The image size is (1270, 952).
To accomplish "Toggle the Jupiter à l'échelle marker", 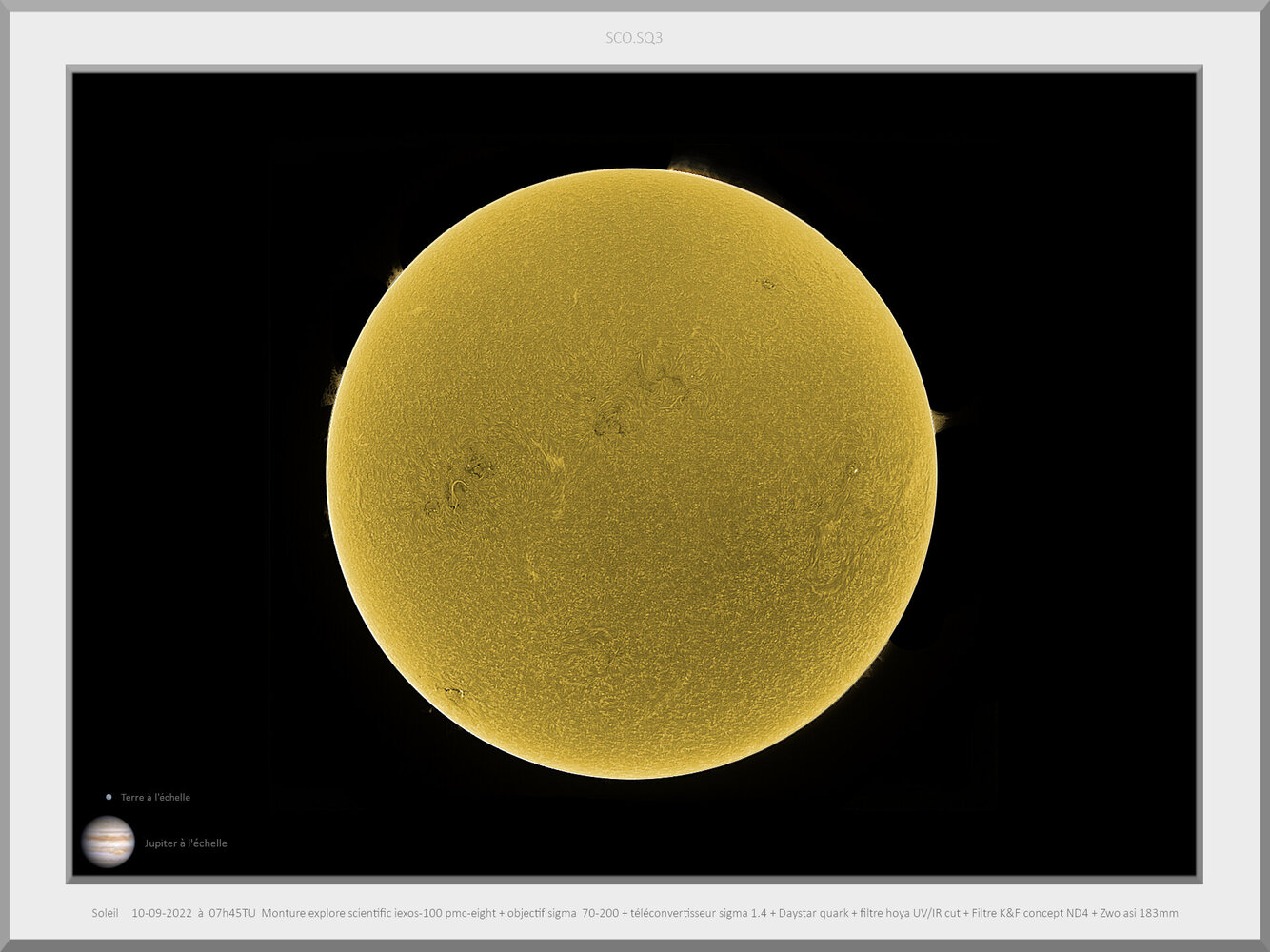I will coord(187,843).
